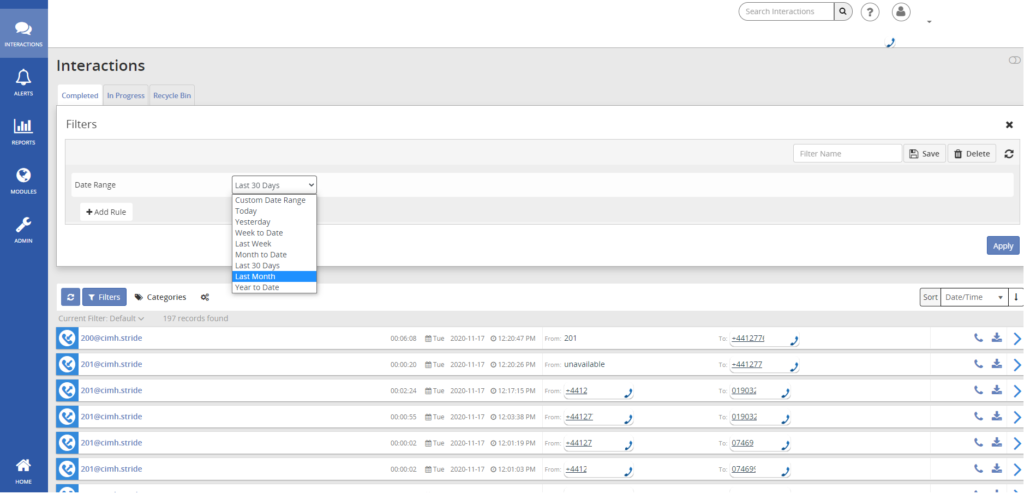Select the highlighted Last Month option
1024x494 pixels.
click(274, 276)
